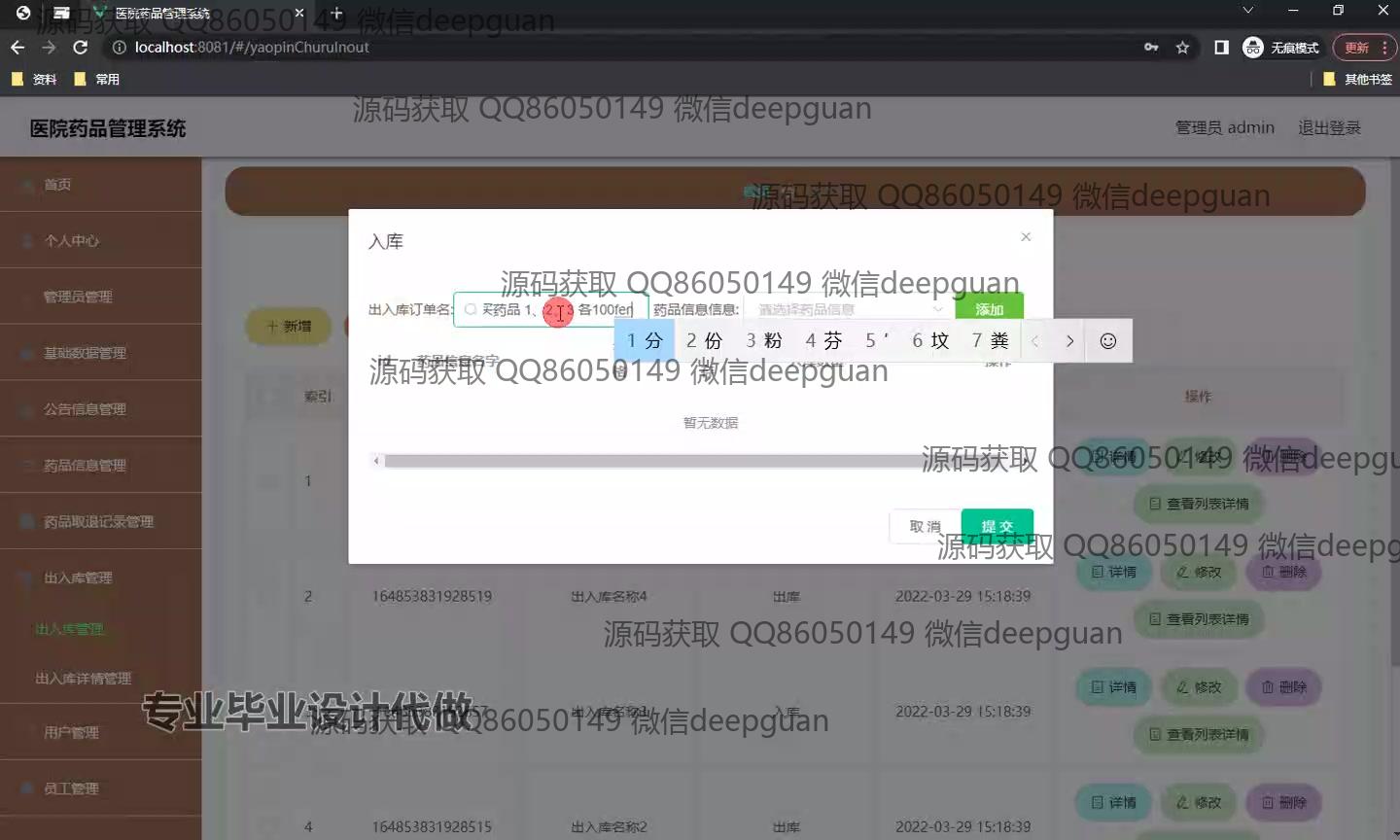Open the 药品信息 selection dropdown
This screenshot has height=840, width=1400.
847,309
